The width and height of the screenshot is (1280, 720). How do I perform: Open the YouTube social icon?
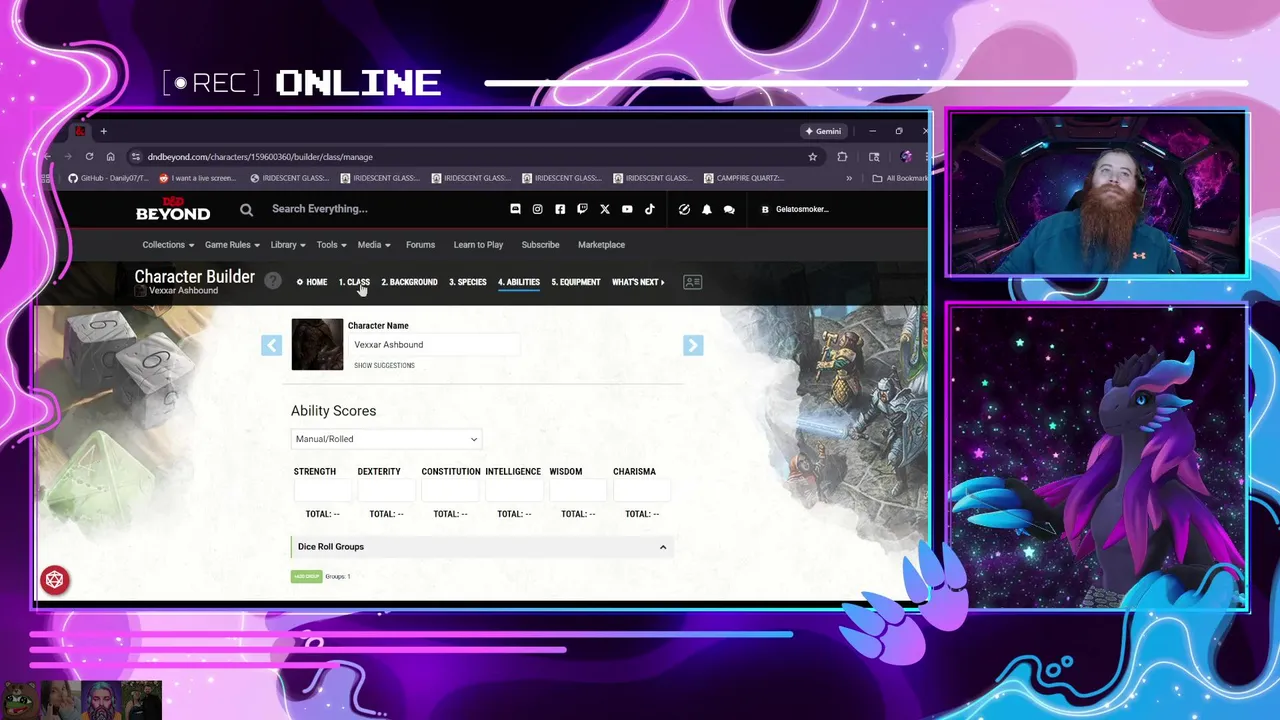(627, 209)
